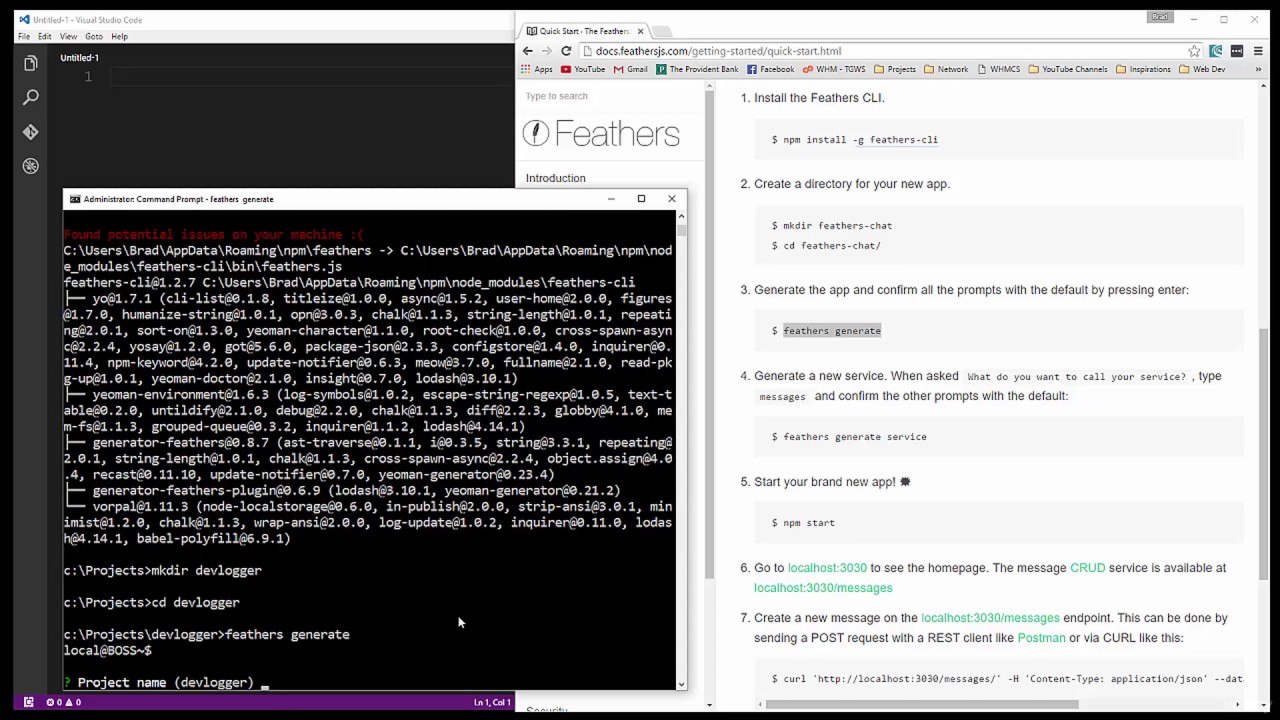Reload the Feathers docs page

coord(566,51)
